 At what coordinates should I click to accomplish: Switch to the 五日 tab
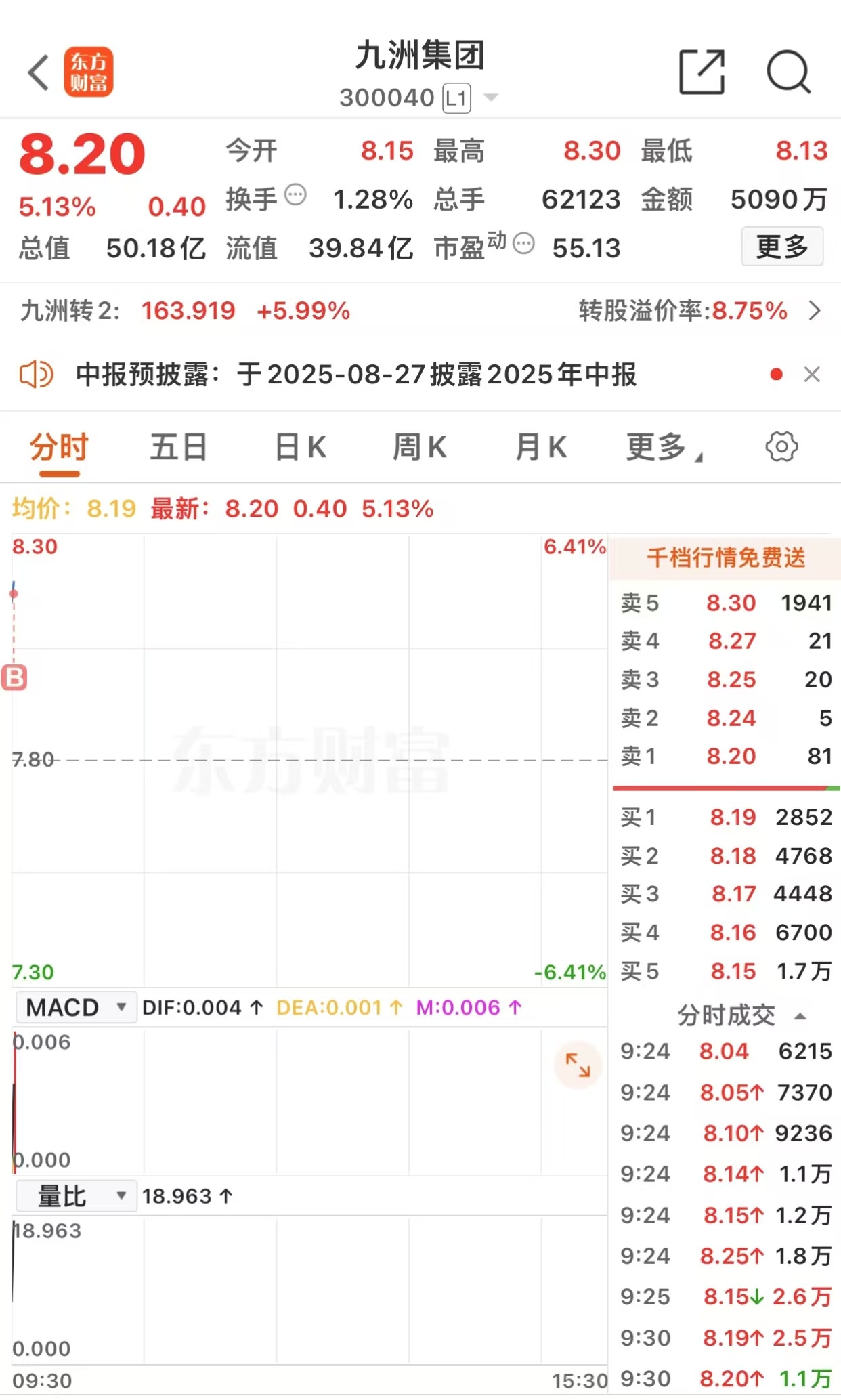pos(179,447)
